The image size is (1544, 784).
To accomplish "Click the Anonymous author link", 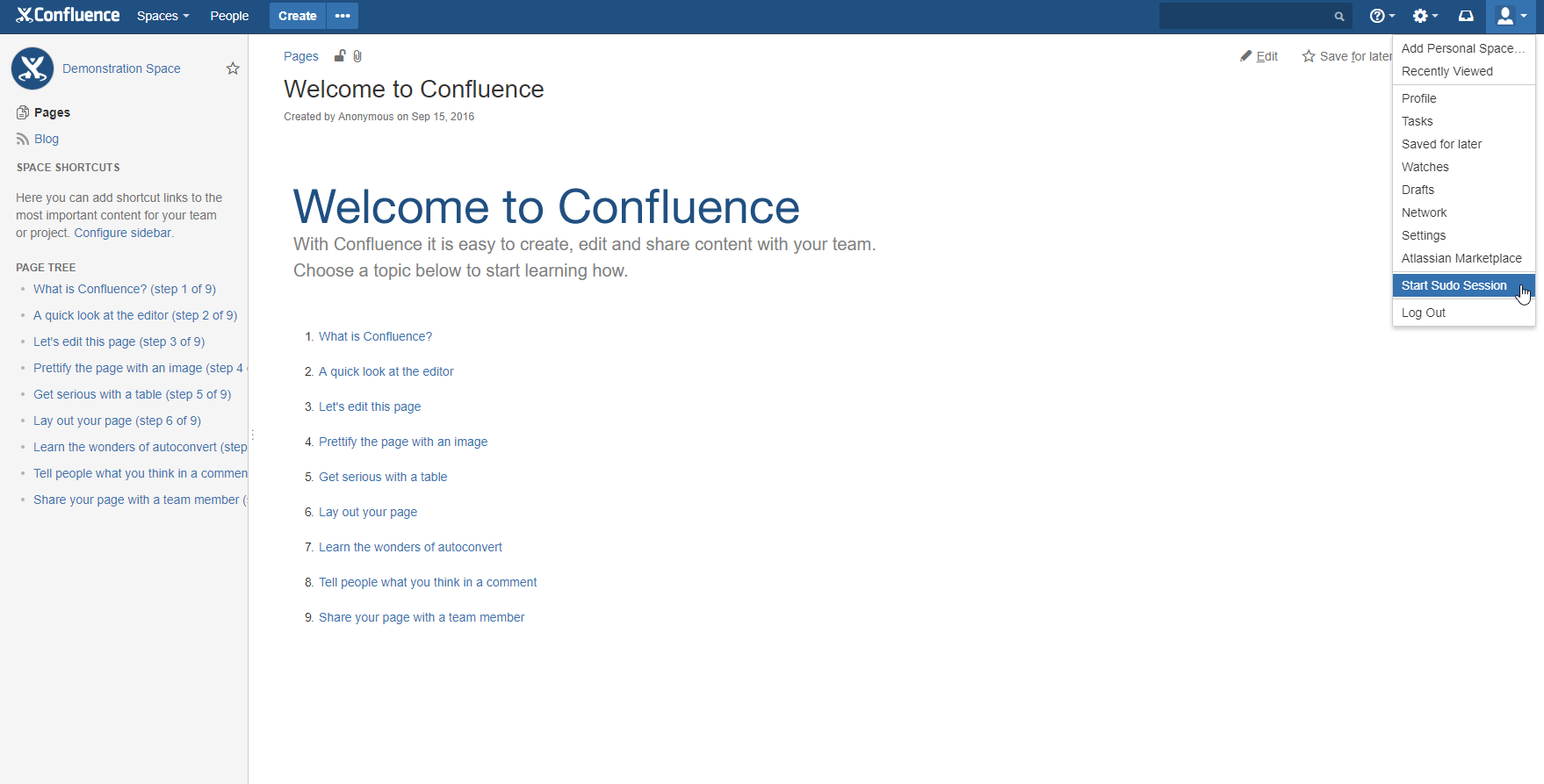I will click(x=365, y=117).
